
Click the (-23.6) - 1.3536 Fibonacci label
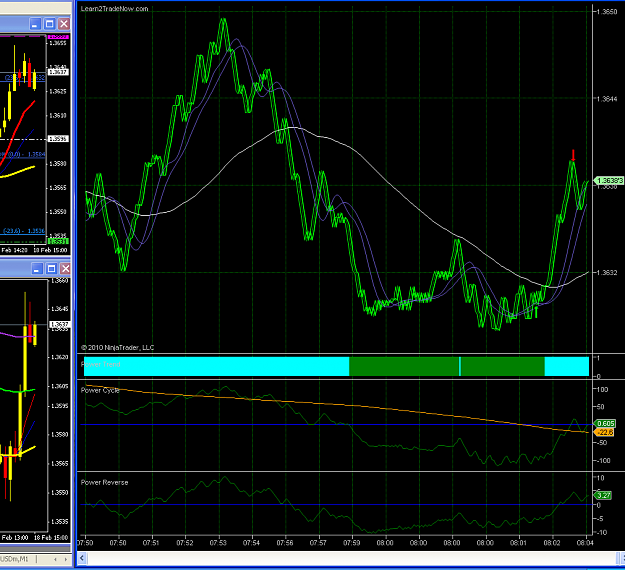click(24, 231)
